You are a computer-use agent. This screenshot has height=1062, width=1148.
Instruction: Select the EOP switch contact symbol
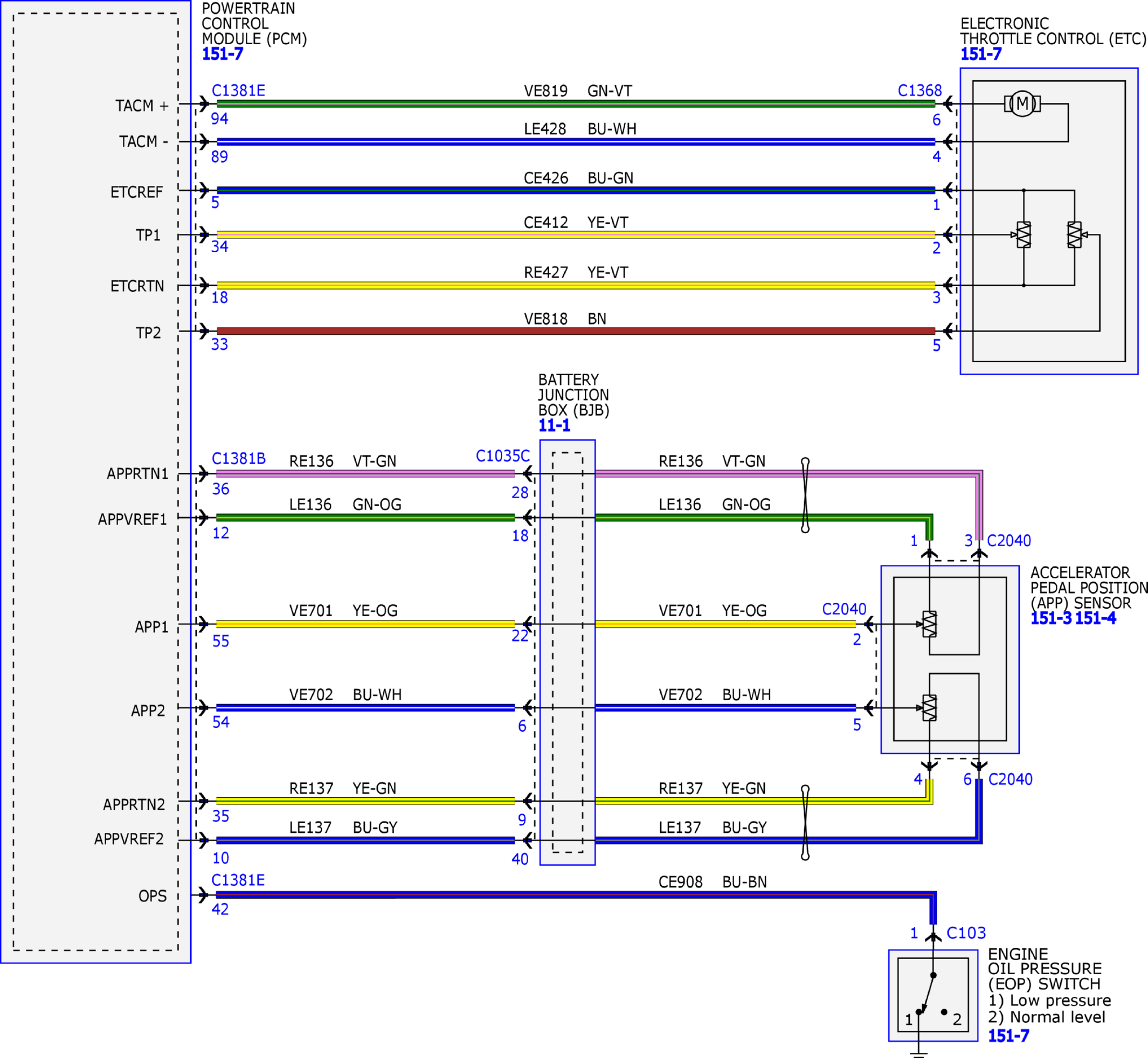coord(931,994)
